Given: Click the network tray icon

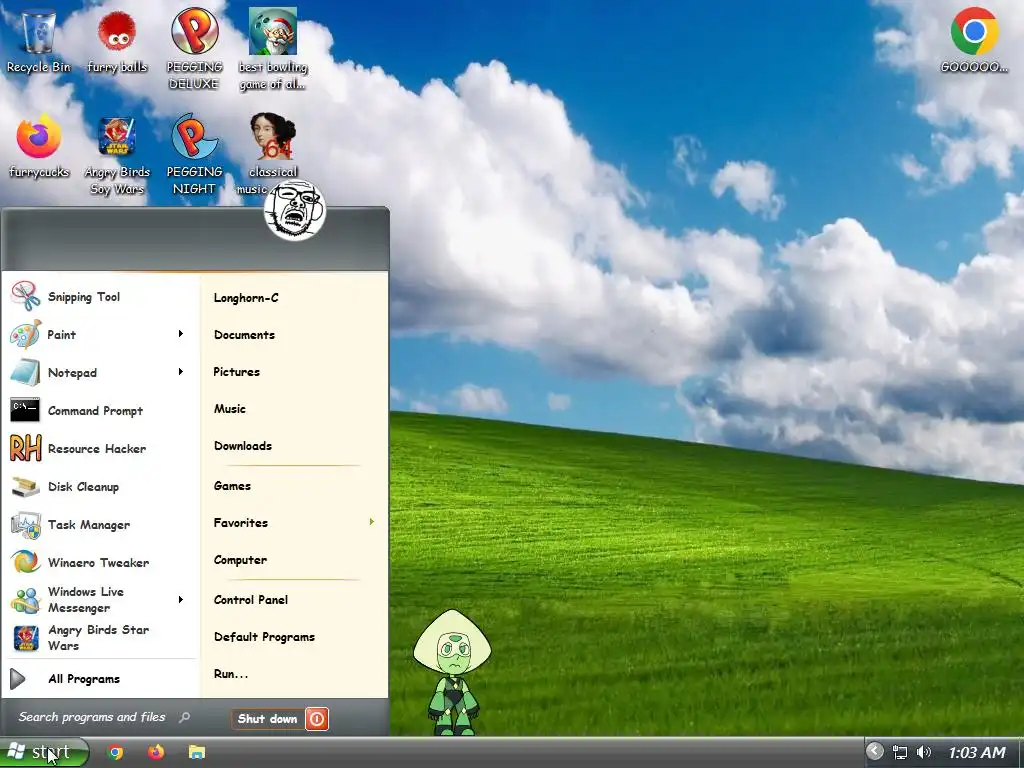Looking at the screenshot, I should (900, 752).
